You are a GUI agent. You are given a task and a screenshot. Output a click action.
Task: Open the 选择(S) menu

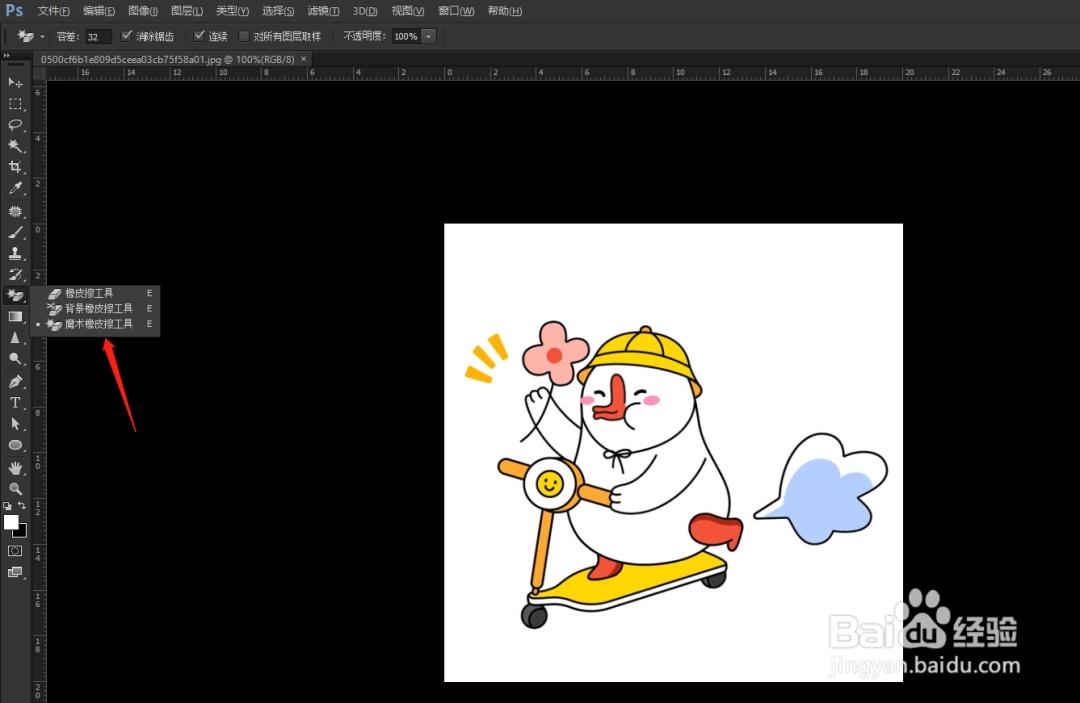coord(278,11)
